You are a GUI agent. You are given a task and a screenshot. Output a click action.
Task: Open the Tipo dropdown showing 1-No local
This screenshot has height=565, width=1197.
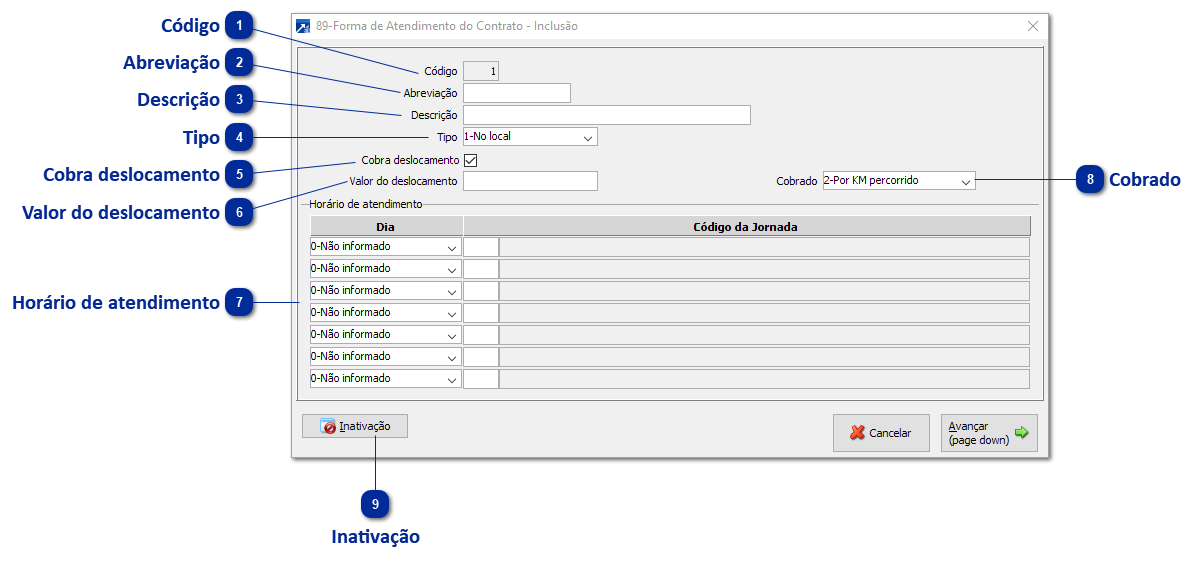(530, 137)
